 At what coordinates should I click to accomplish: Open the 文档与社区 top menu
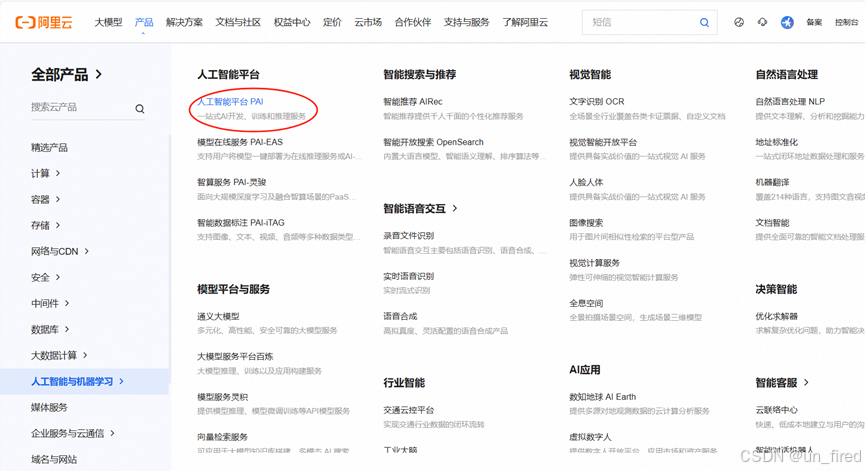tap(238, 22)
